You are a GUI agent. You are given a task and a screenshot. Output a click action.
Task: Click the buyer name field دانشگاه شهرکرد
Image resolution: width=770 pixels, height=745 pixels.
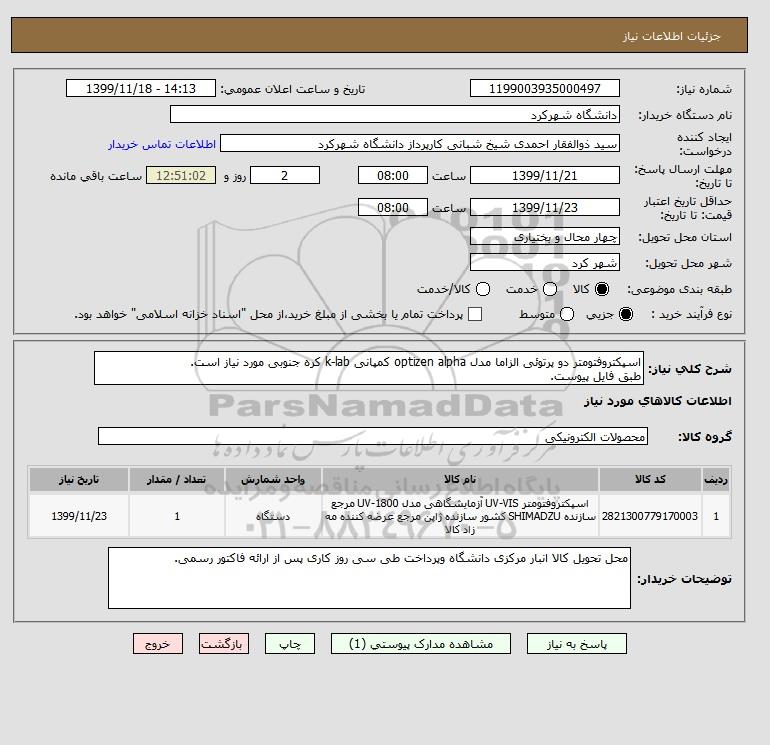point(395,114)
